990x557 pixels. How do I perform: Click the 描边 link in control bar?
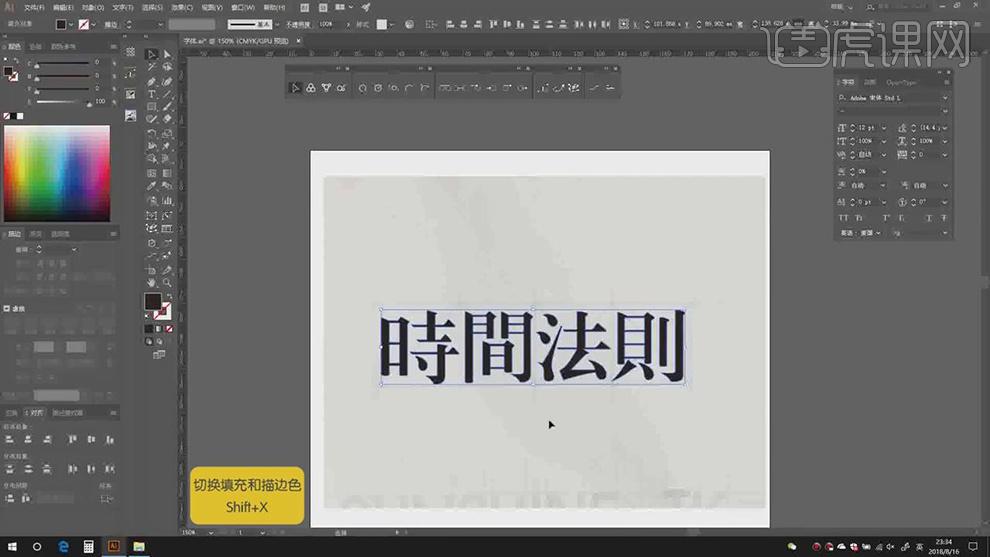pyautogui.click(x=110, y=25)
